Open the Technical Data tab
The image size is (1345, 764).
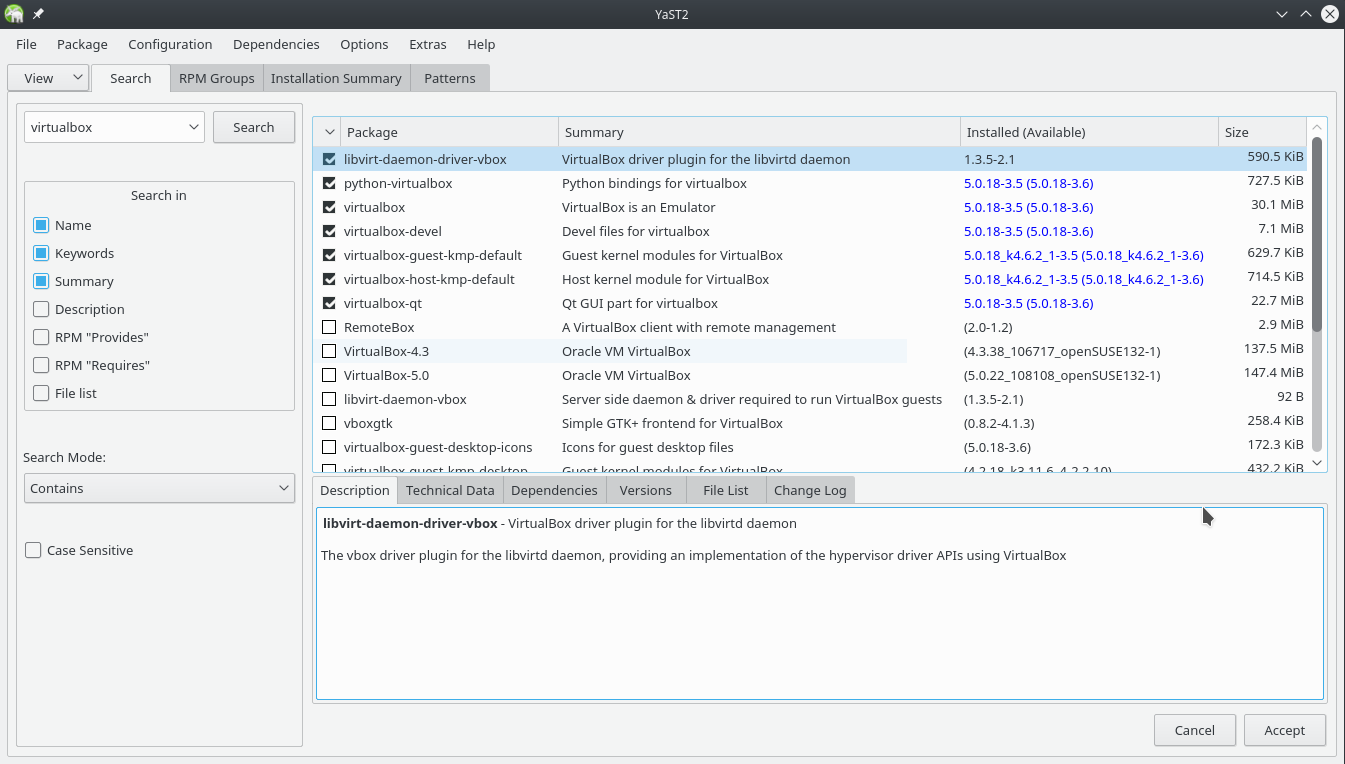click(450, 490)
